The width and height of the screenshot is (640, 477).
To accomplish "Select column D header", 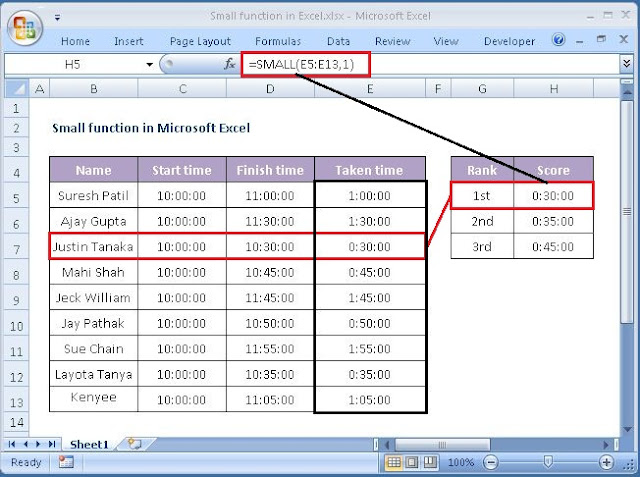I will coord(270,89).
